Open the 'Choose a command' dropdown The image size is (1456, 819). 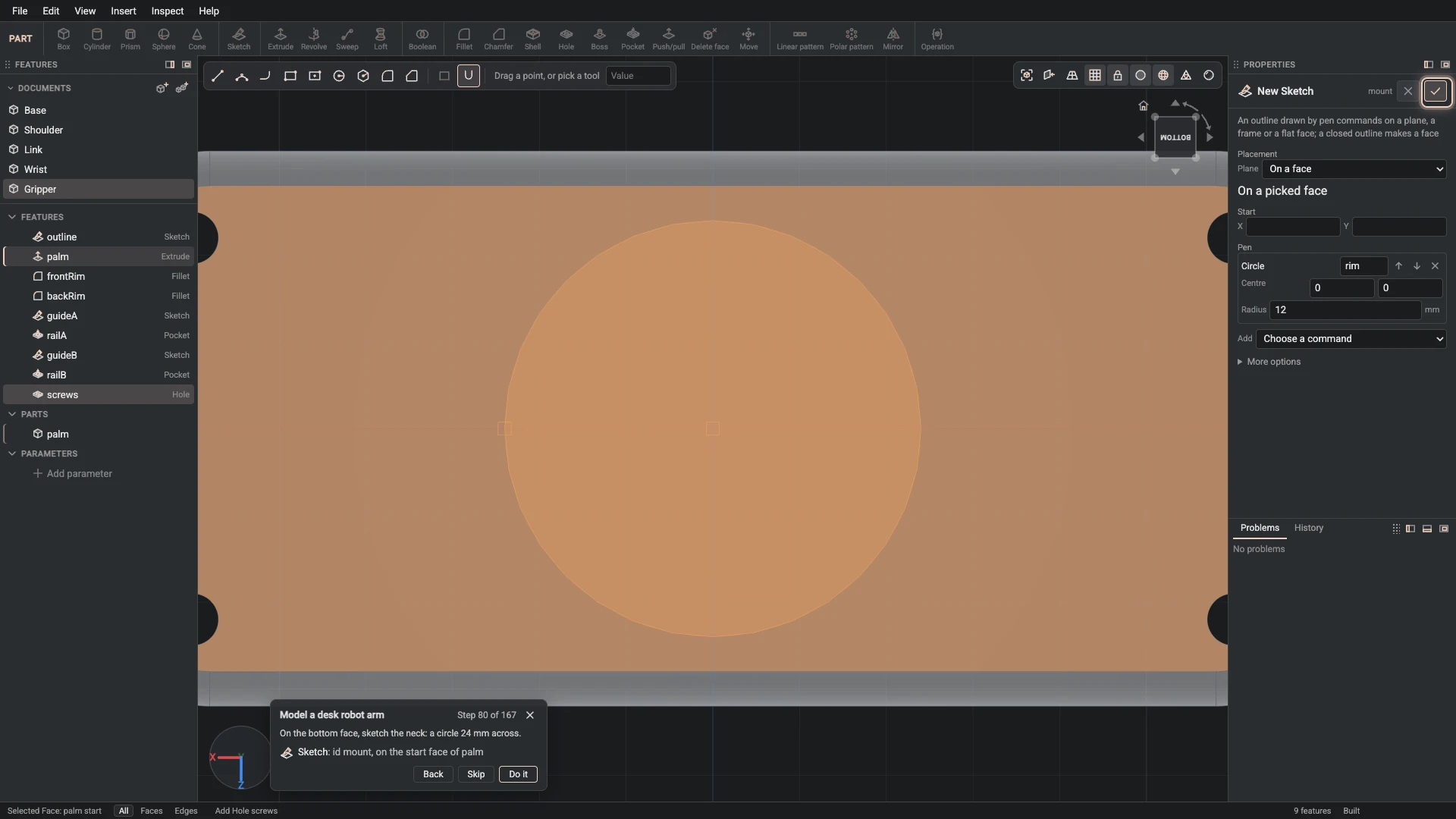(1351, 339)
